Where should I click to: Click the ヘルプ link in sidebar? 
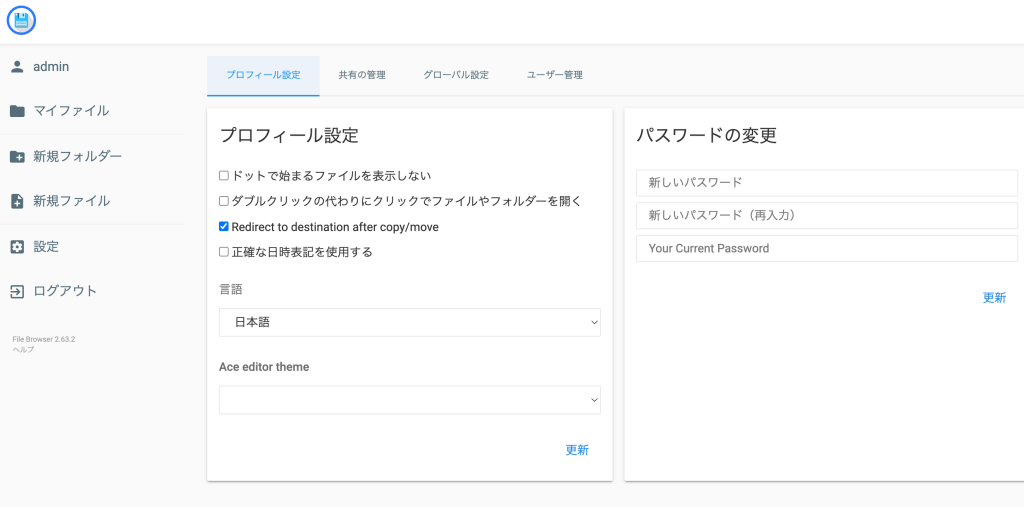coord(23,349)
